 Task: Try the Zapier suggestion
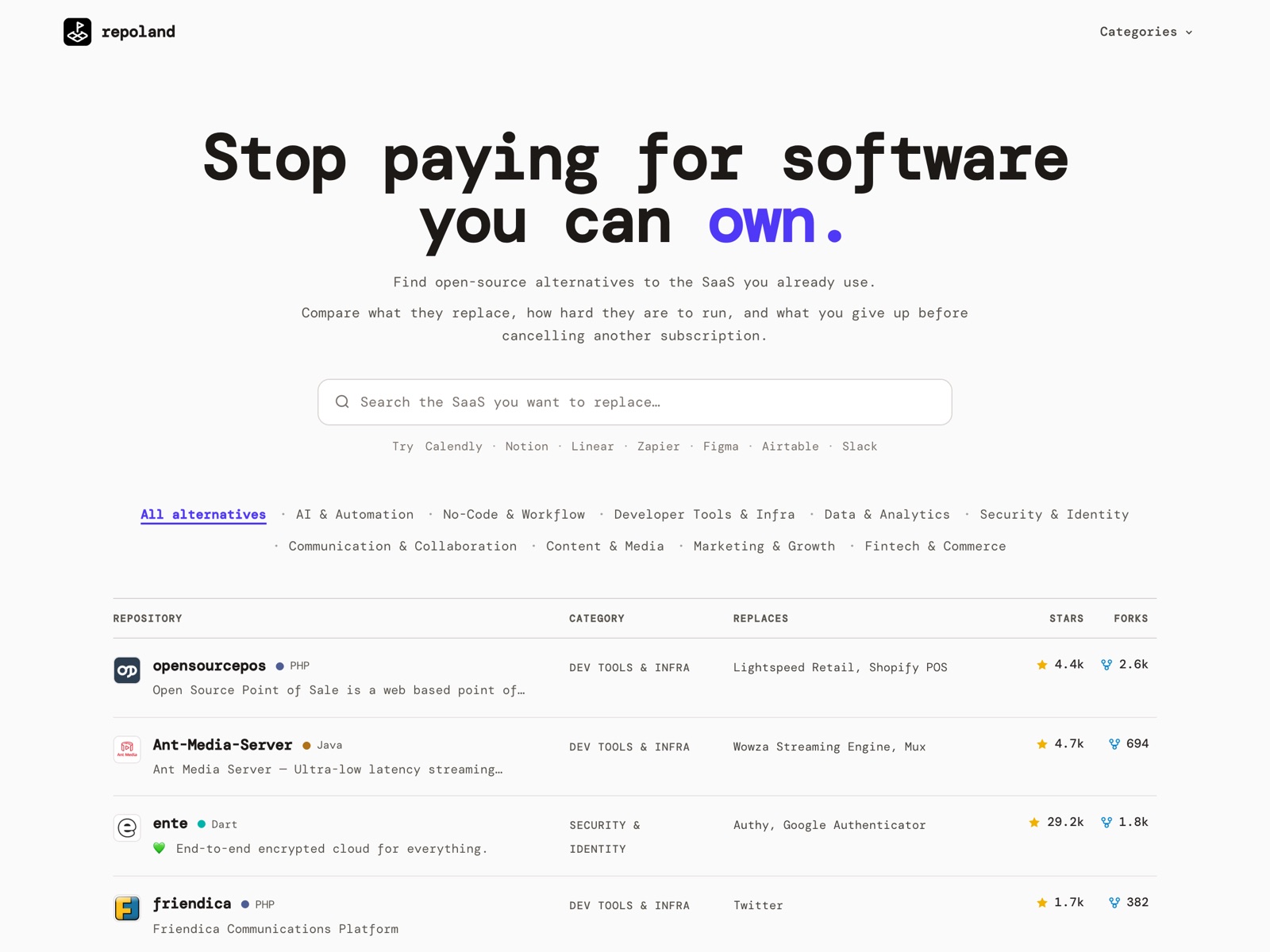(x=658, y=447)
